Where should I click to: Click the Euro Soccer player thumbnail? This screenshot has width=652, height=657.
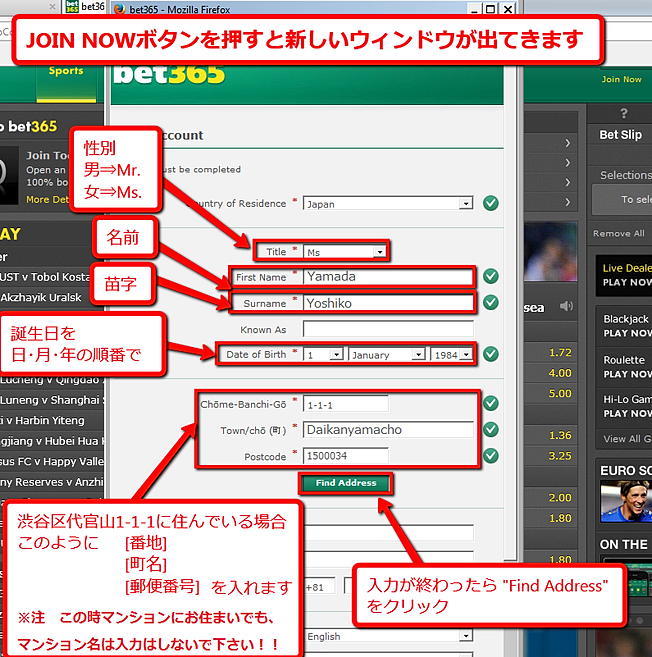(x=626, y=501)
